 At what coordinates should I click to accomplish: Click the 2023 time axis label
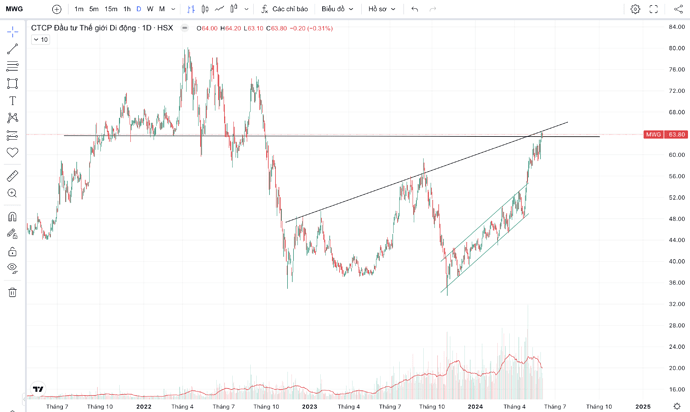point(309,406)
